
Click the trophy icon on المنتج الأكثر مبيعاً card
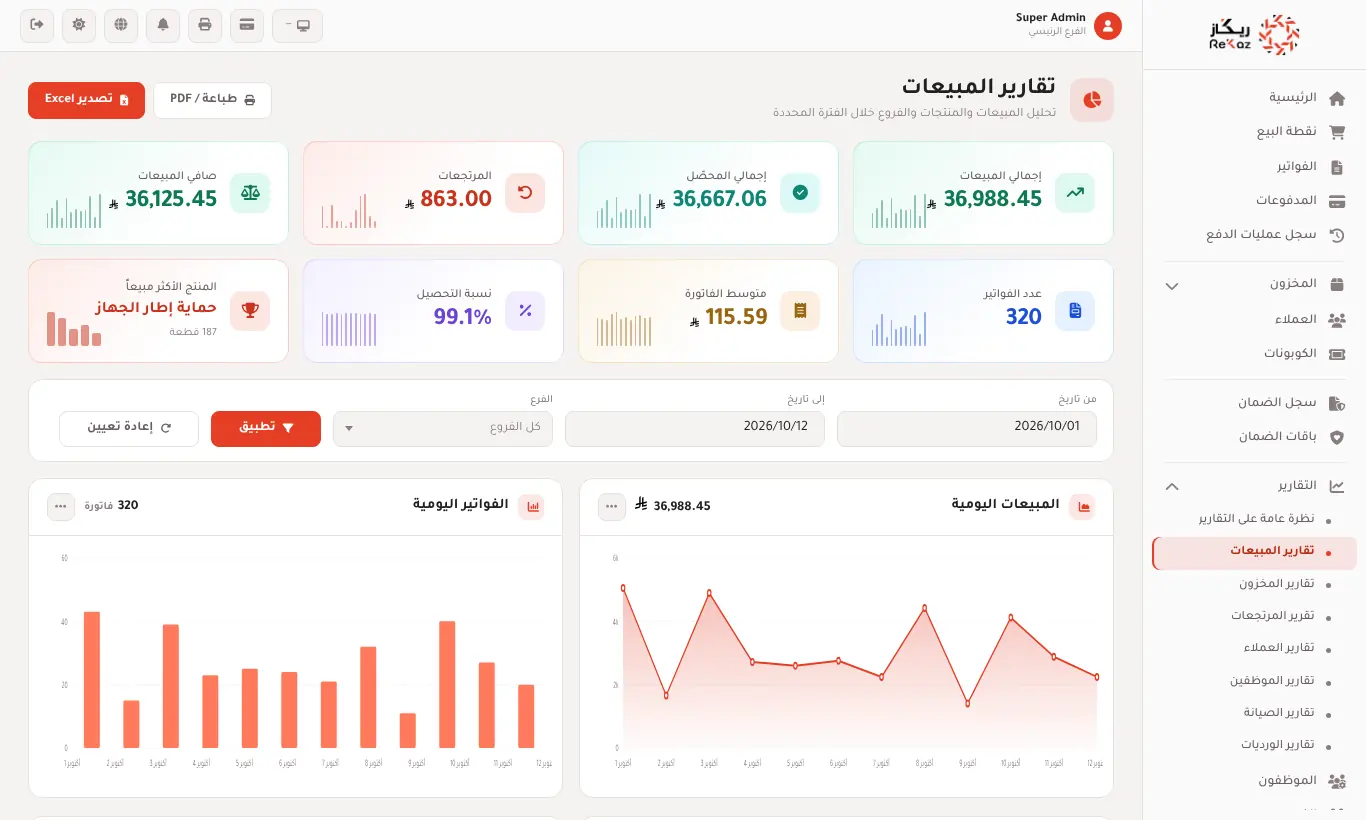click(250, 311)
